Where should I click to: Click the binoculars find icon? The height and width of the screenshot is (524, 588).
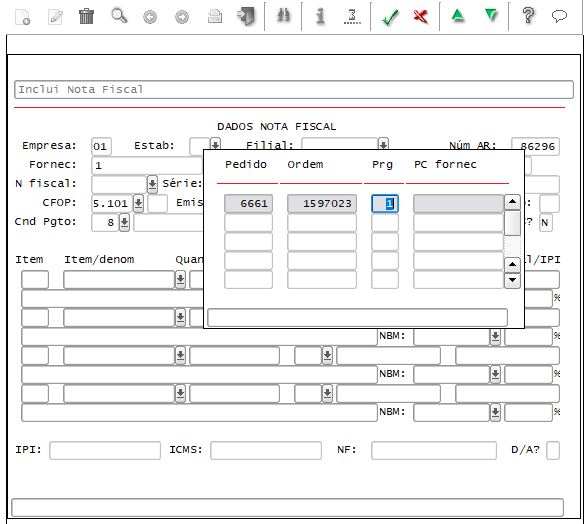pos(283,16)
